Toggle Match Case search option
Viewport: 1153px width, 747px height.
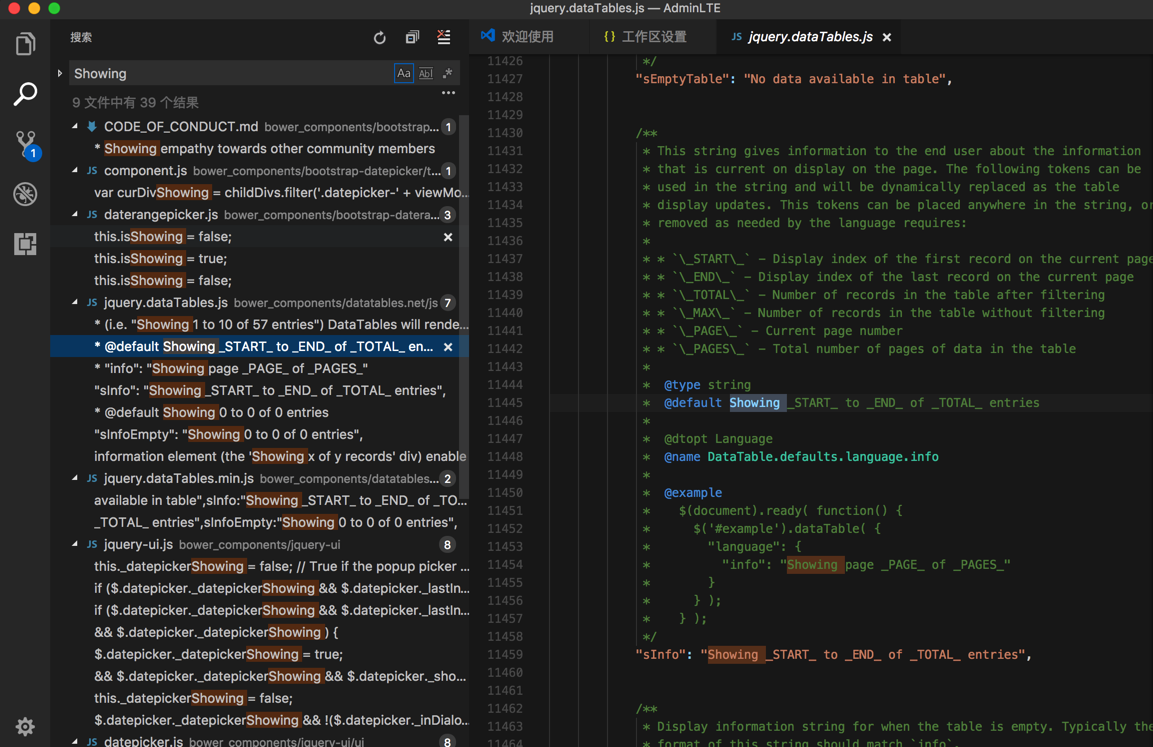[x=403, y=73]
